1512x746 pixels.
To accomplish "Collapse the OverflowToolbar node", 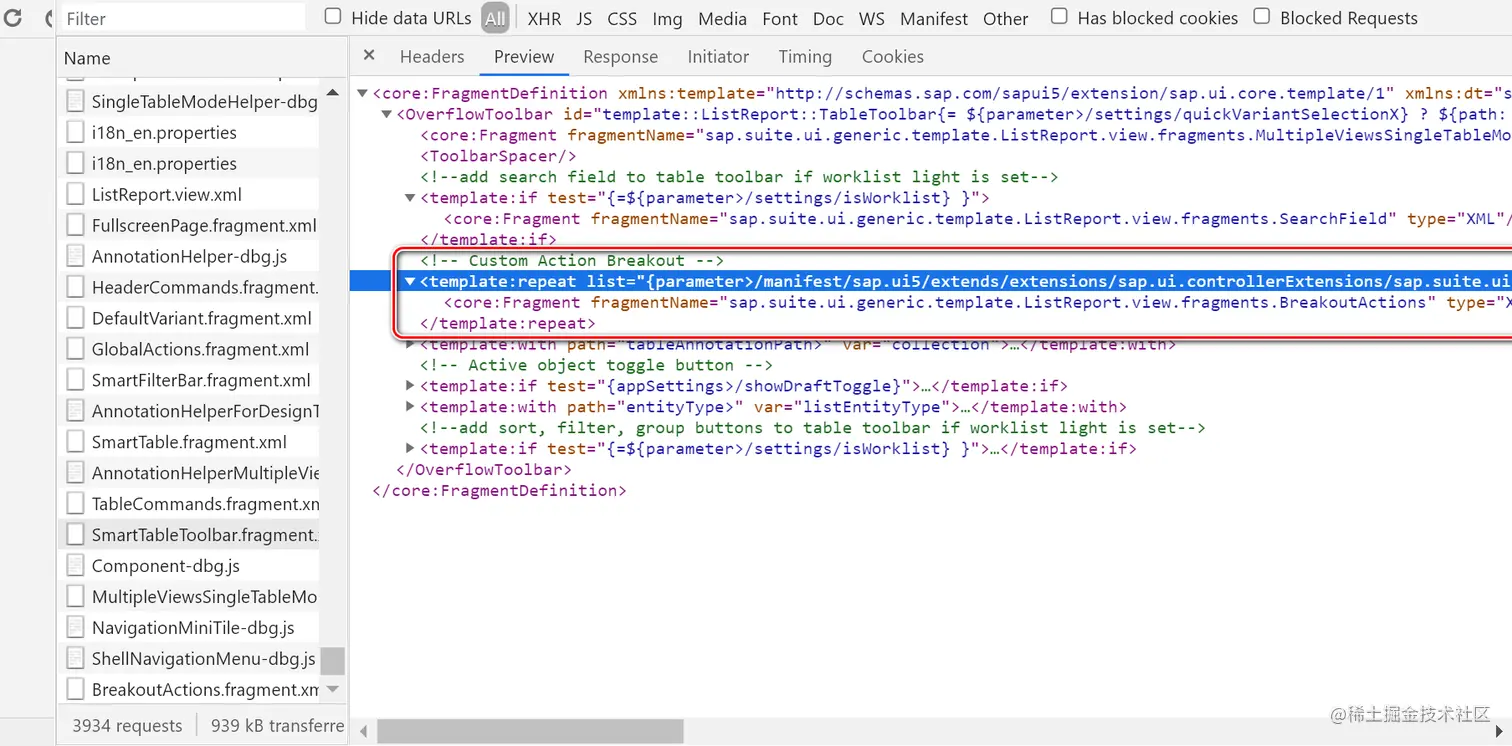I will [386, 114].
